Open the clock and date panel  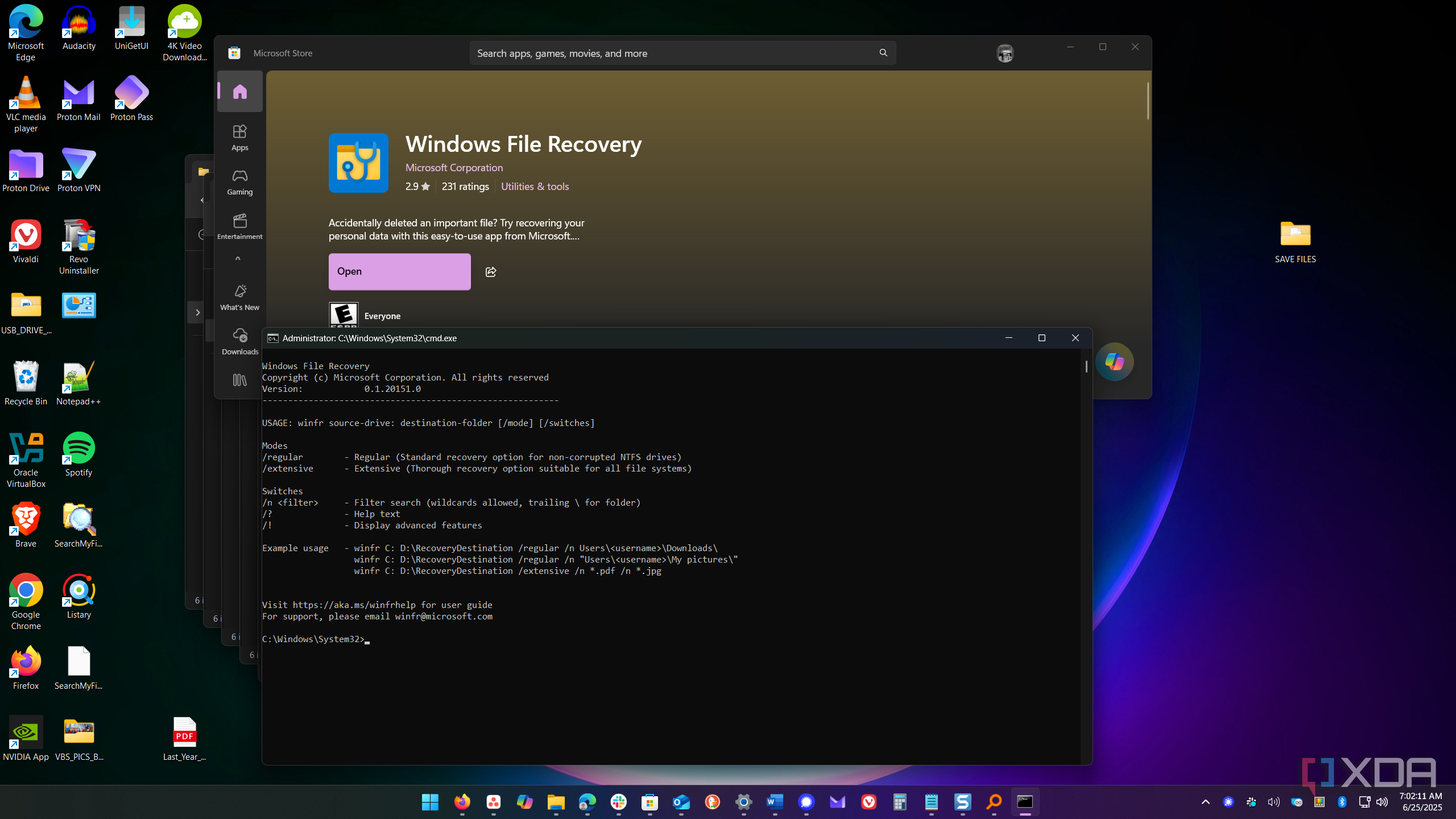1420,802
